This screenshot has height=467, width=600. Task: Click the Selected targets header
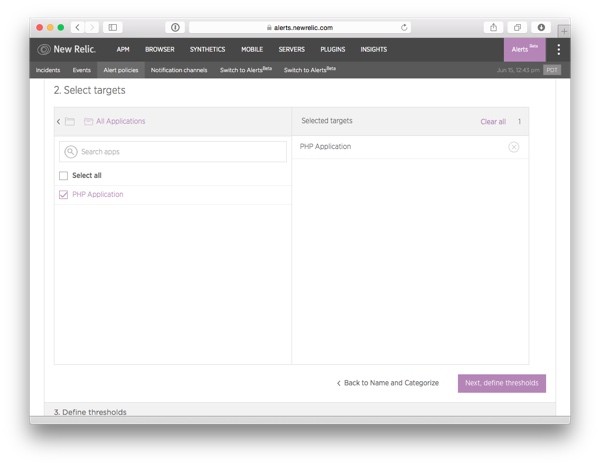coord(327,121)
